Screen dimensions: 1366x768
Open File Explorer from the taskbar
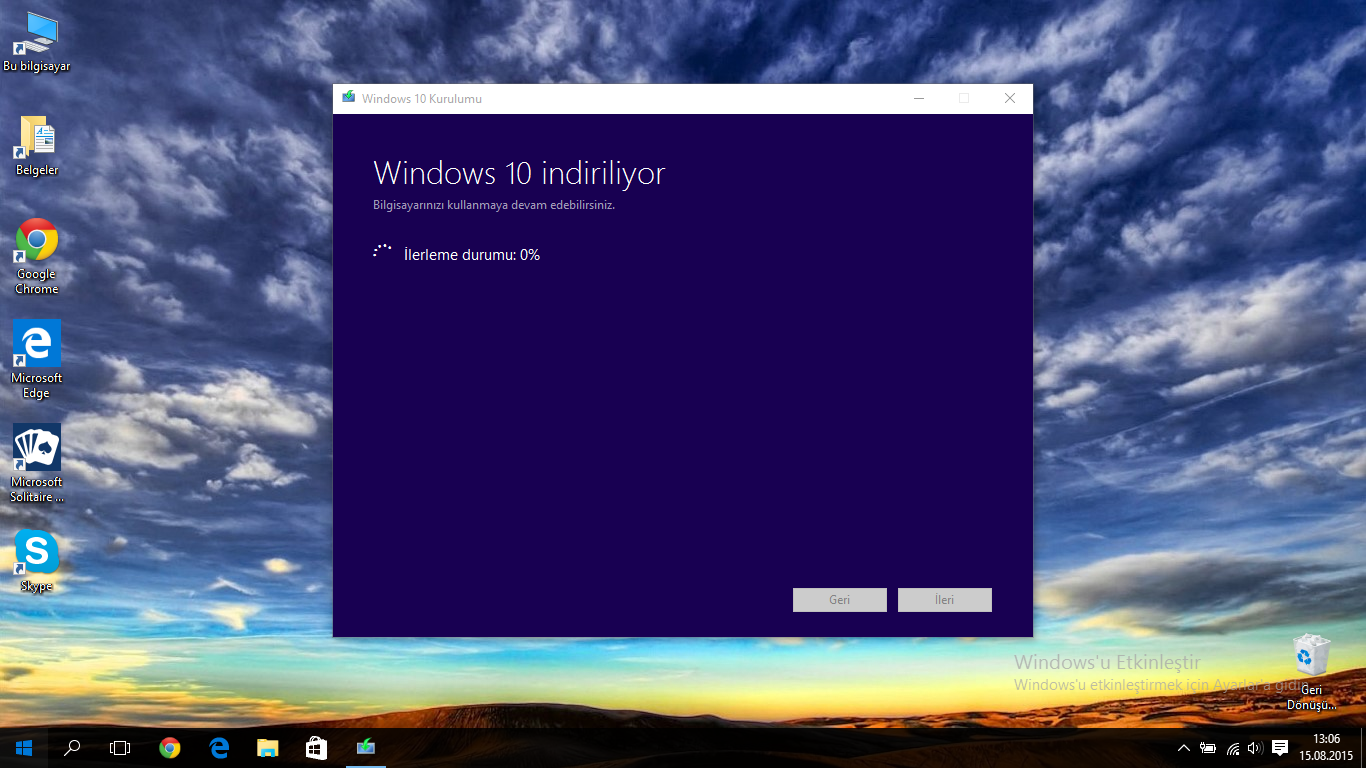(267, 747)
